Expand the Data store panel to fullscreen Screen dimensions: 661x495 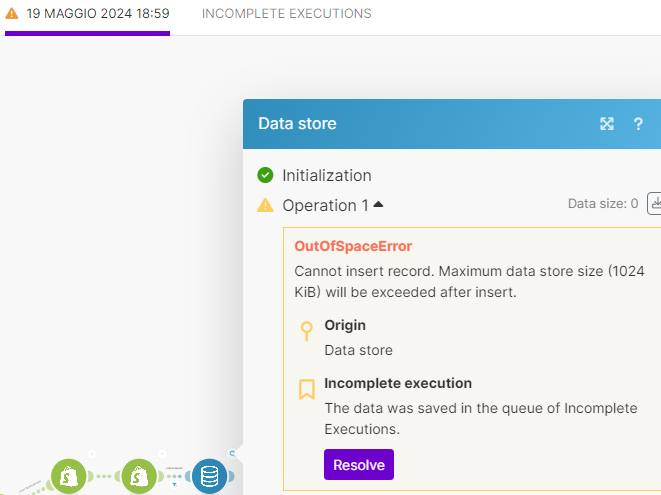click(x=606, y=124)
